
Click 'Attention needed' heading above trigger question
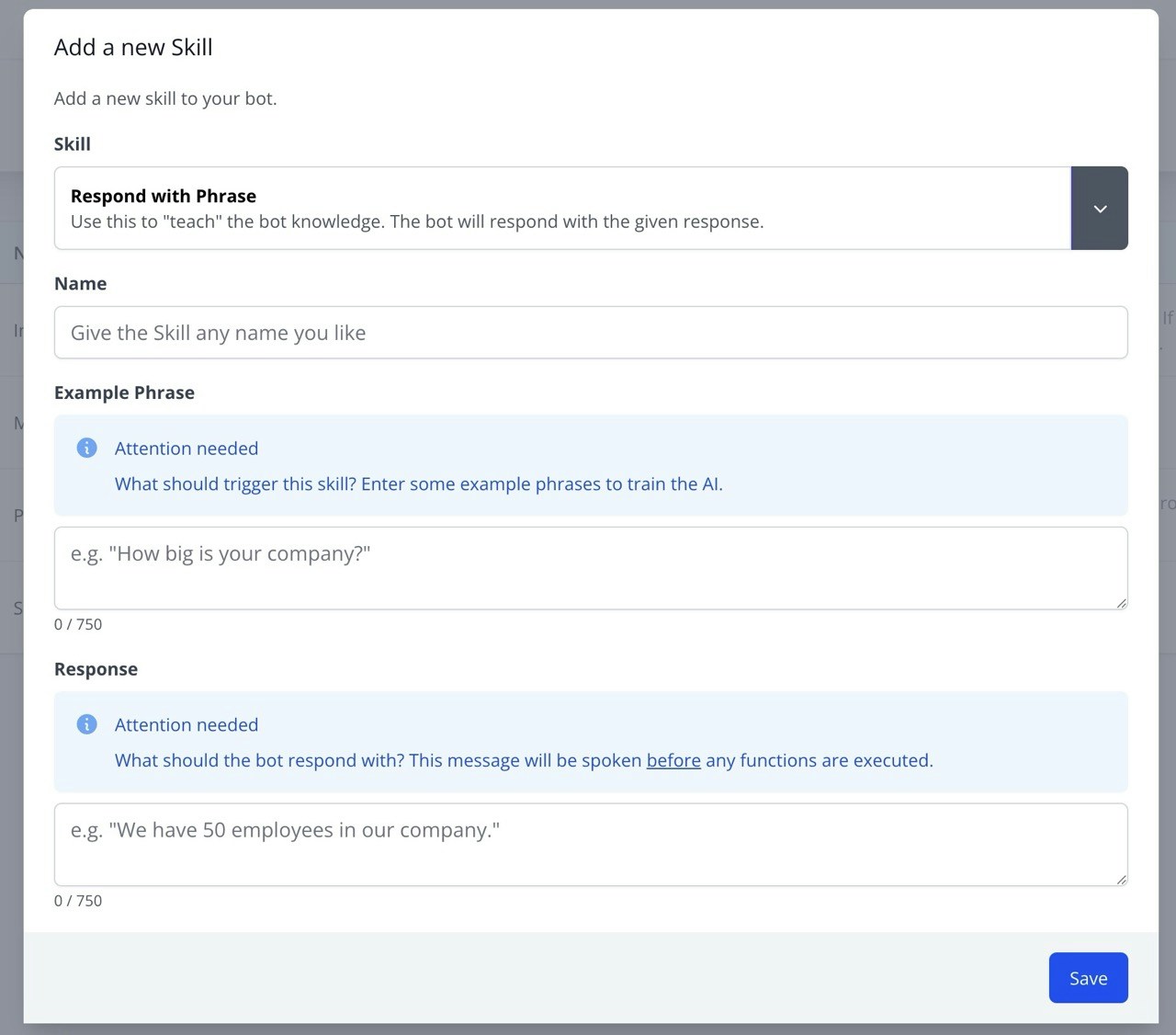coord(187,449)
